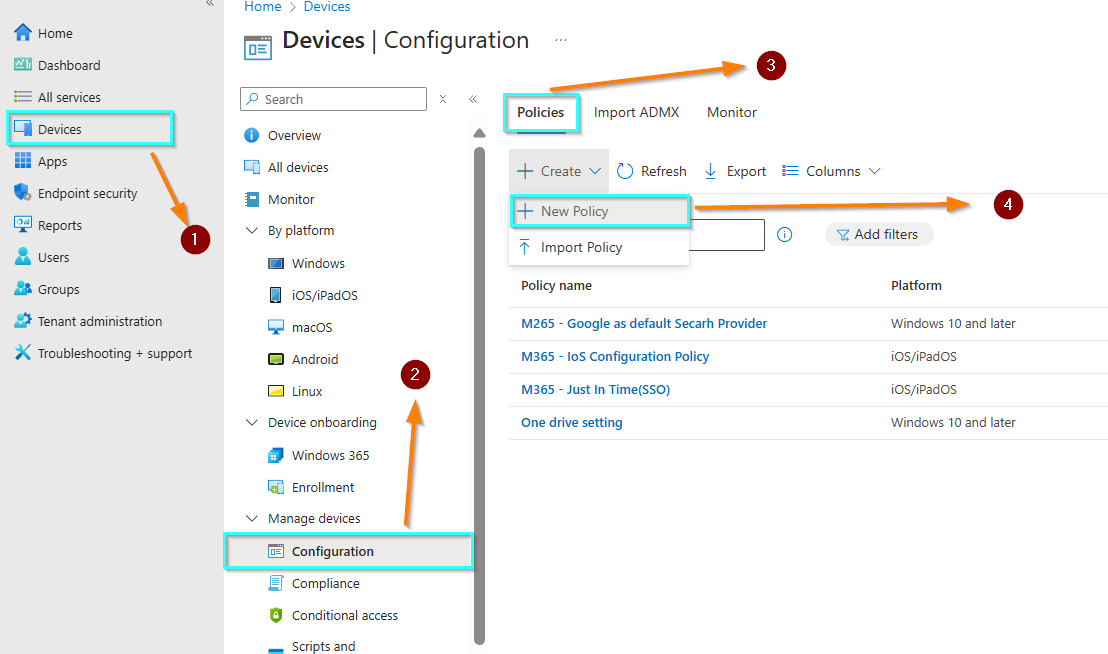Switch to the Policies tab

541,112
